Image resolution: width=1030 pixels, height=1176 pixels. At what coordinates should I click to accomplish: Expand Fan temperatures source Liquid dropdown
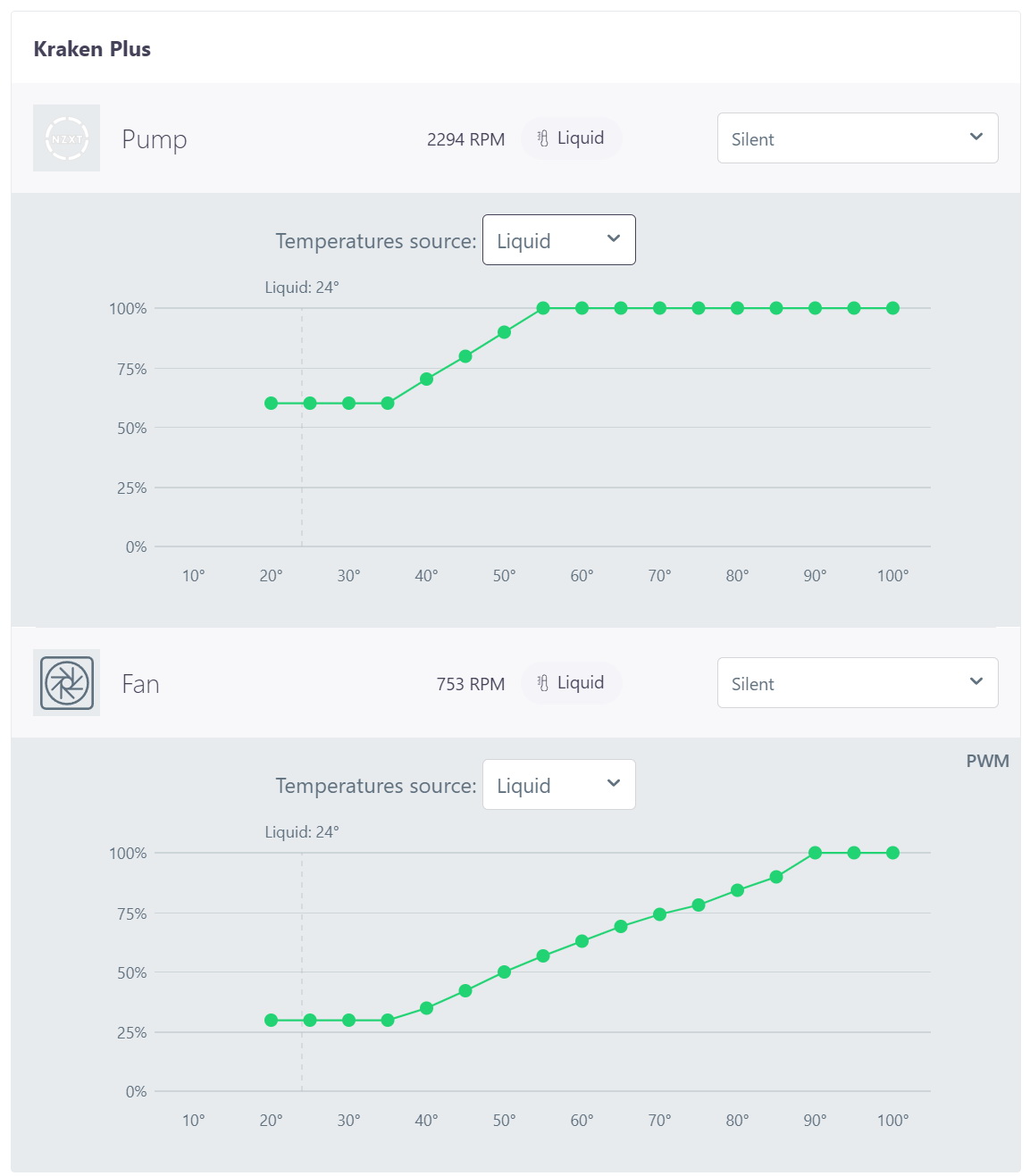pyautogui.click(x=559, y=785)
